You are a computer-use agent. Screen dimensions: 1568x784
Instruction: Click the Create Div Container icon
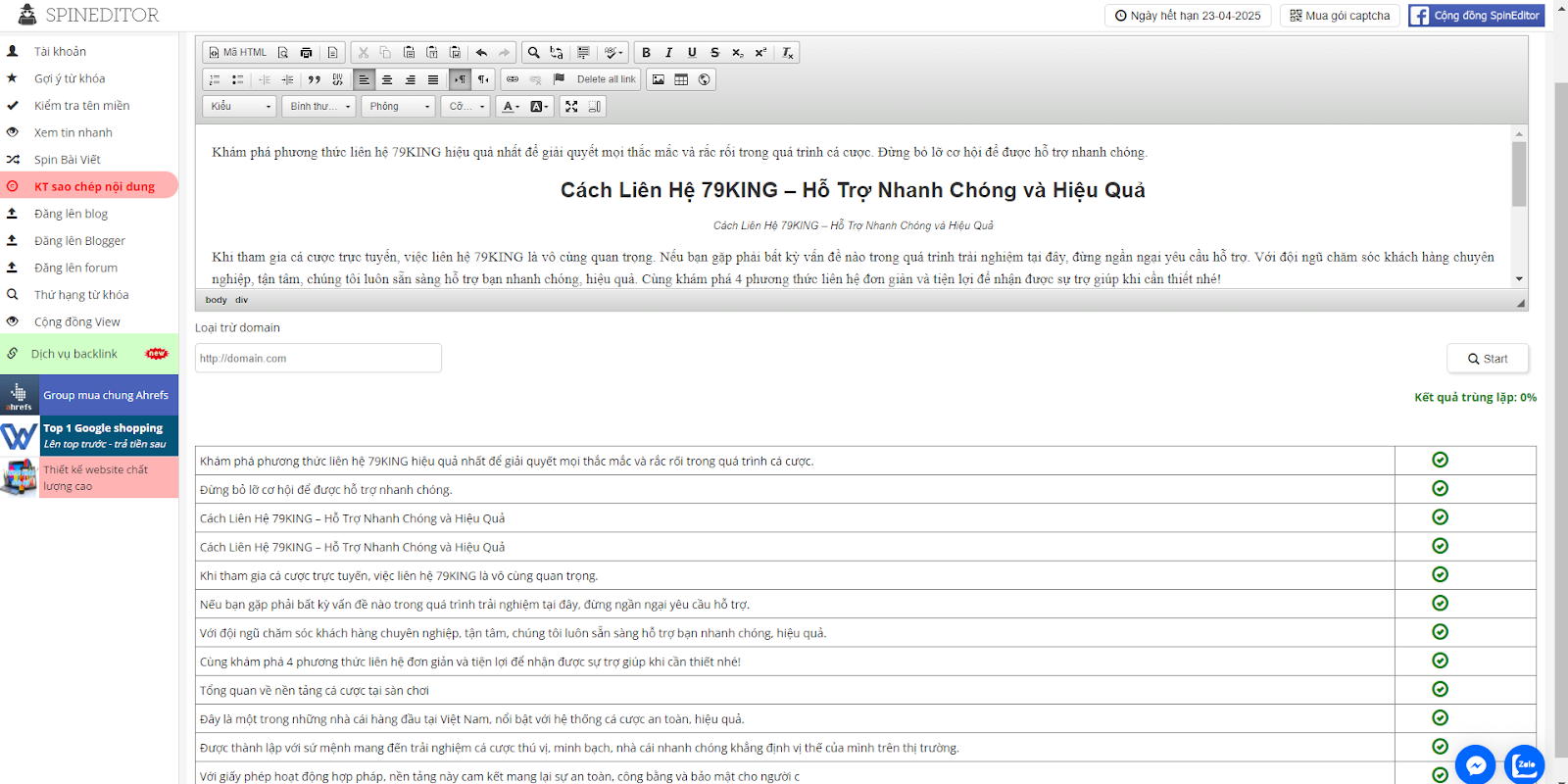click(337, 79)
